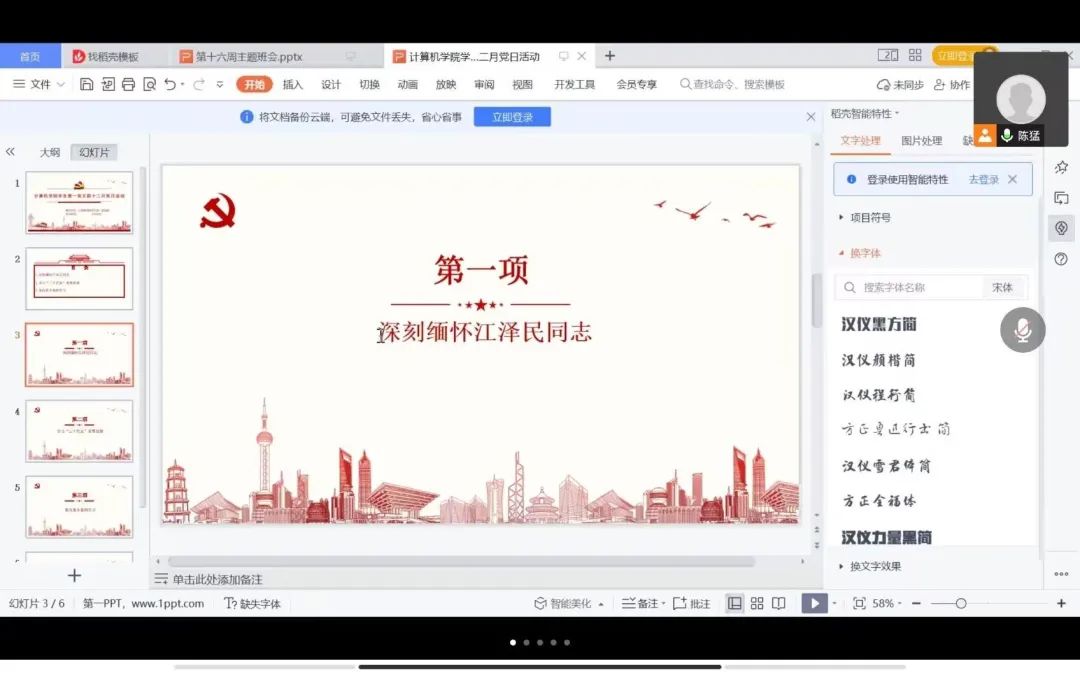Click the reading view icon in status bar
The image size is (1080, 675).
tap(779, 602)
